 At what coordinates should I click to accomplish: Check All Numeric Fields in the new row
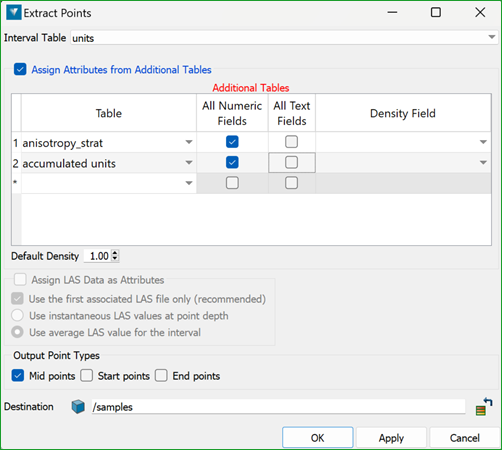click(232, 183)
